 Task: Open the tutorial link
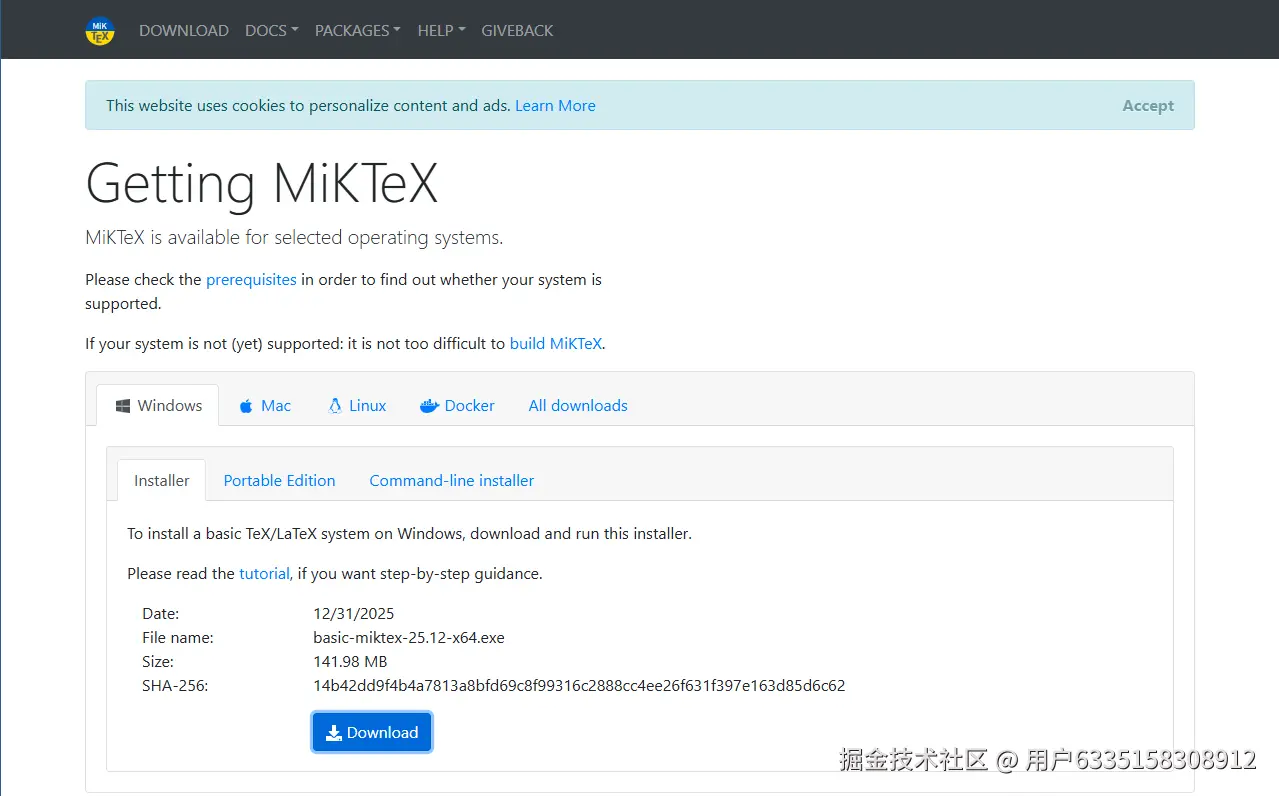(265, 574)
